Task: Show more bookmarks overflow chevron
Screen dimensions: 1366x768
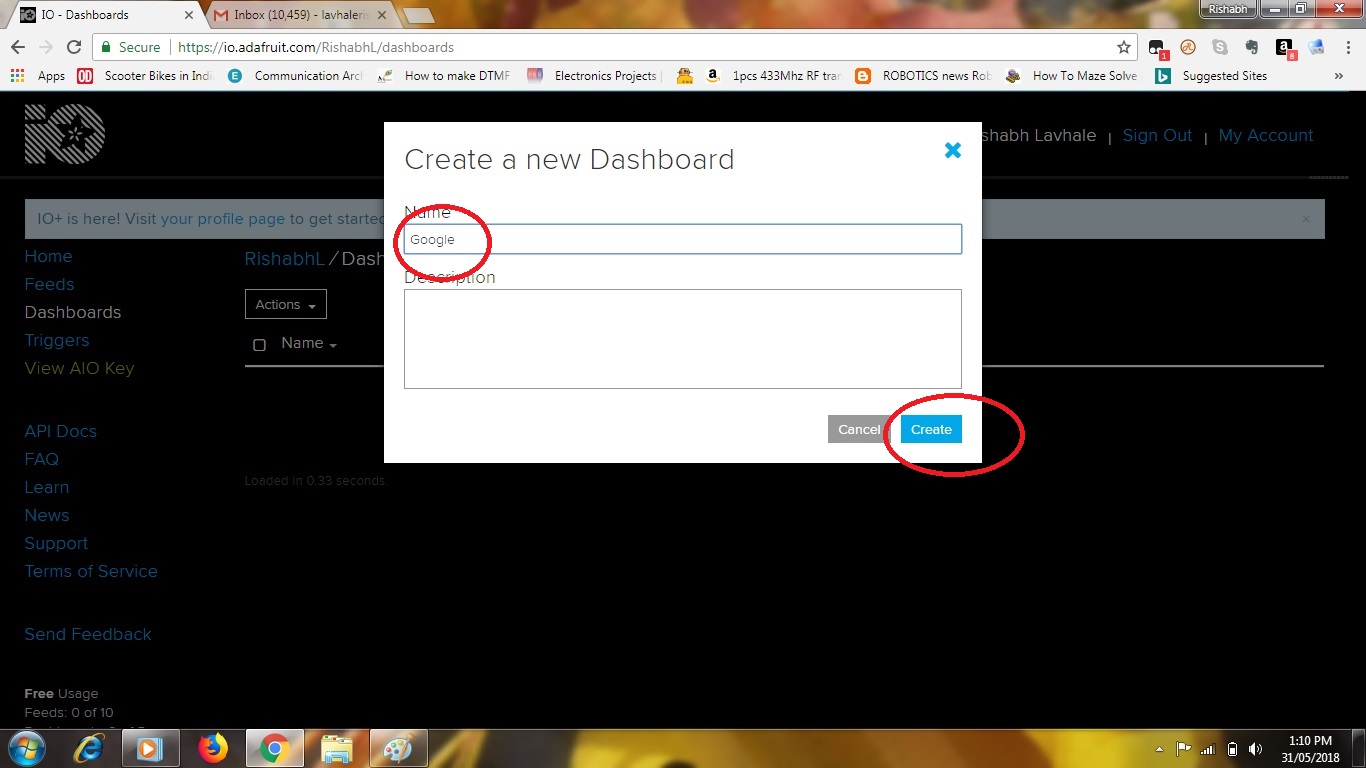Action: (1339, 76)
